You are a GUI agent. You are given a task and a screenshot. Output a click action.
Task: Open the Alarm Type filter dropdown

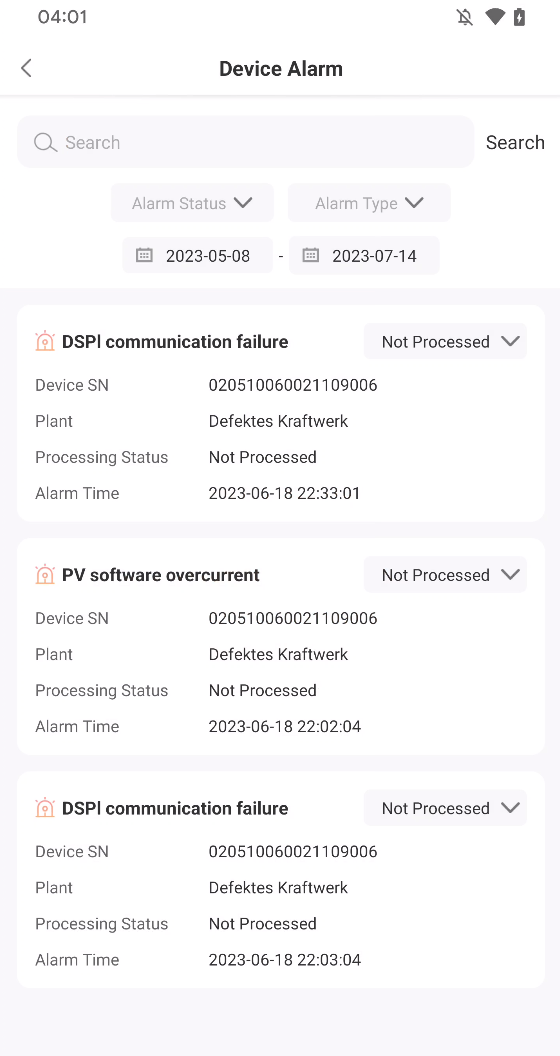pos(369,203)
